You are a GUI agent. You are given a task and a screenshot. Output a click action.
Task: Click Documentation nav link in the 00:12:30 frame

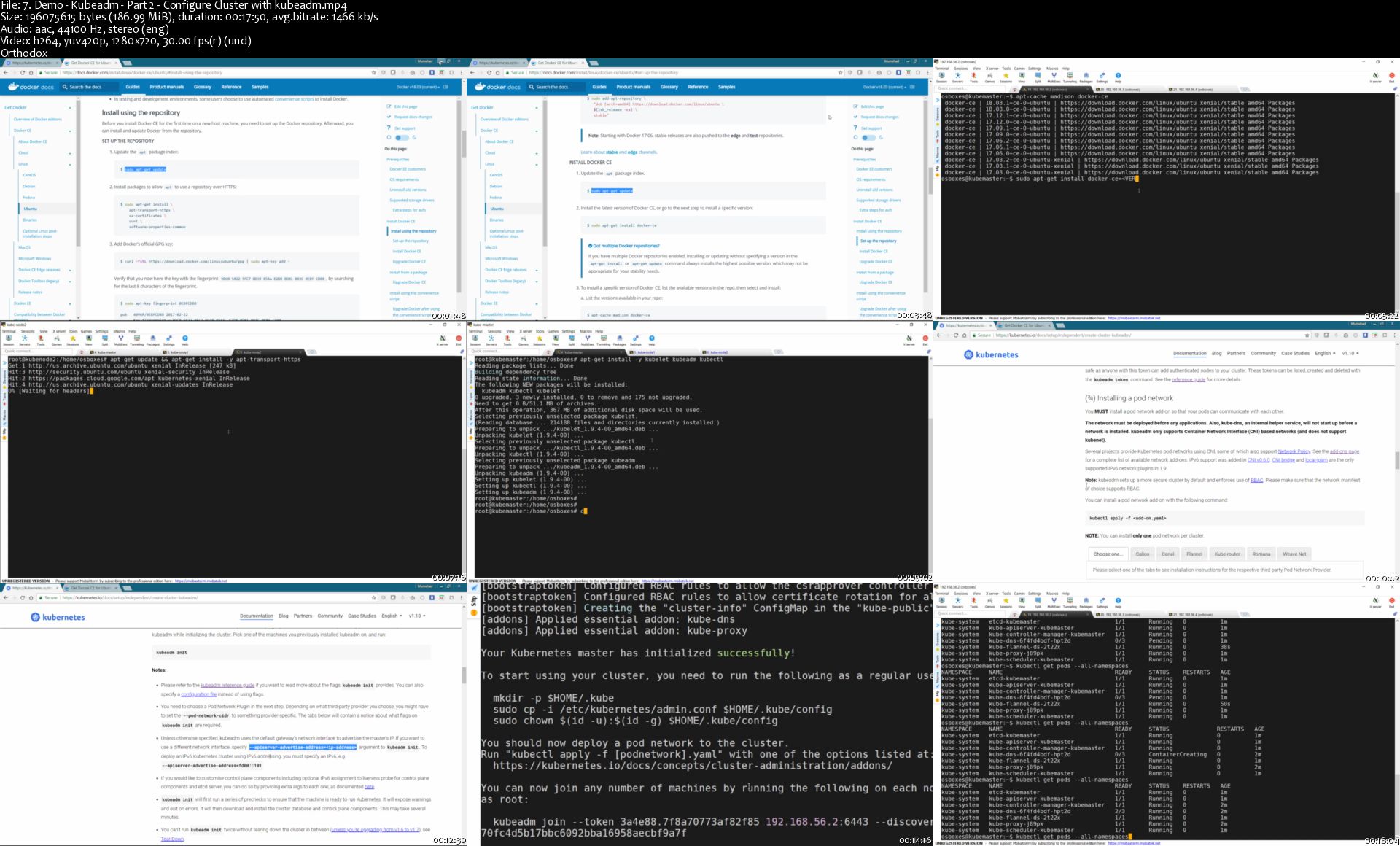tap(257, 616)
